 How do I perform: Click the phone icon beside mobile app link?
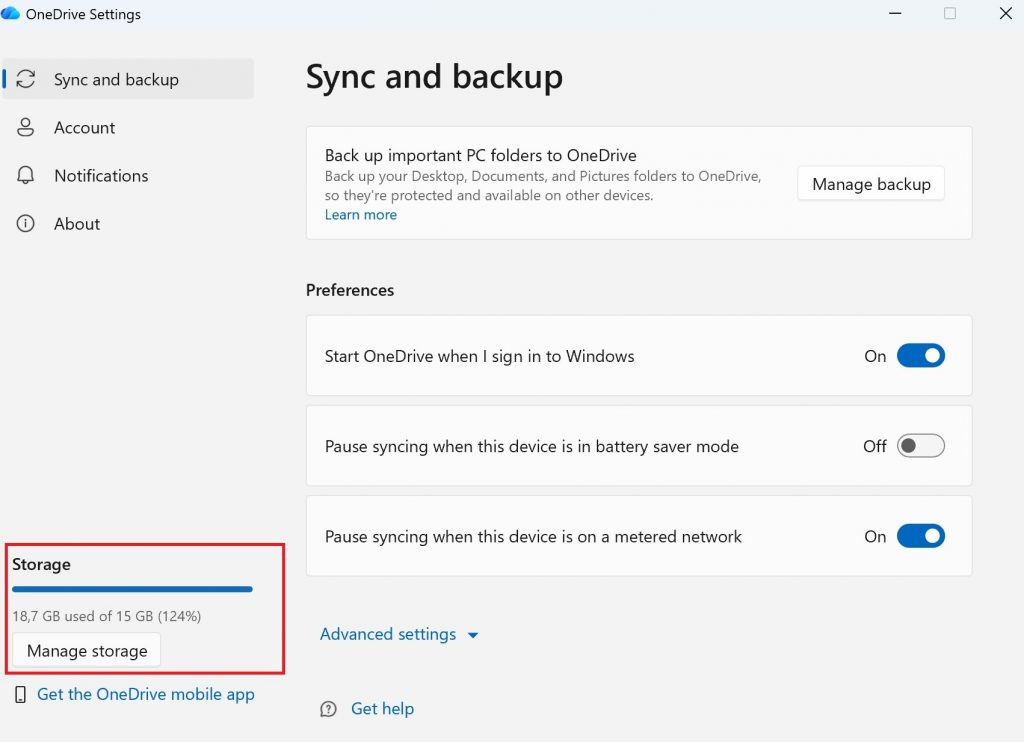click(20, 694)
